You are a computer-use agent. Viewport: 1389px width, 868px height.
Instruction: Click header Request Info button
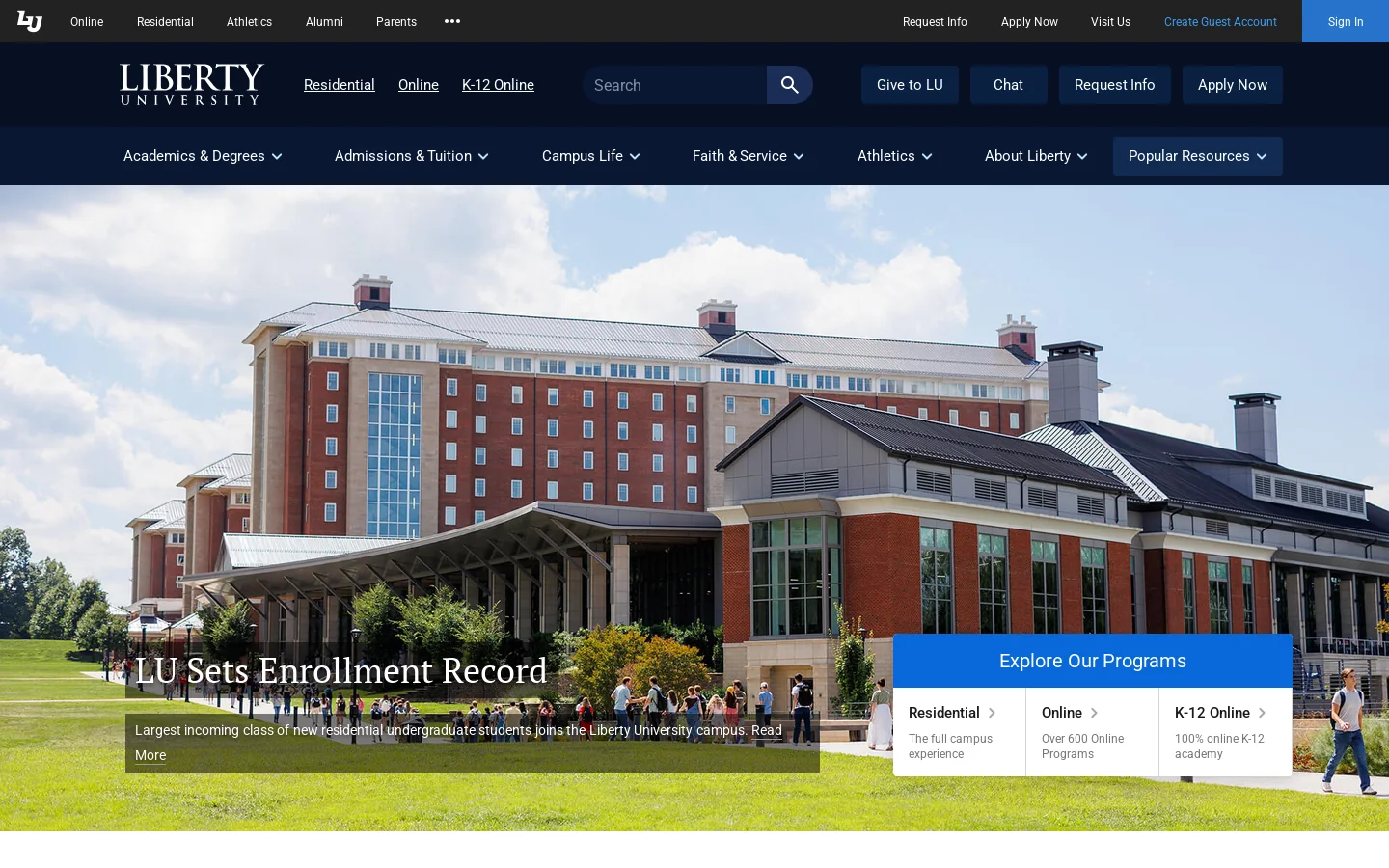1114,85
